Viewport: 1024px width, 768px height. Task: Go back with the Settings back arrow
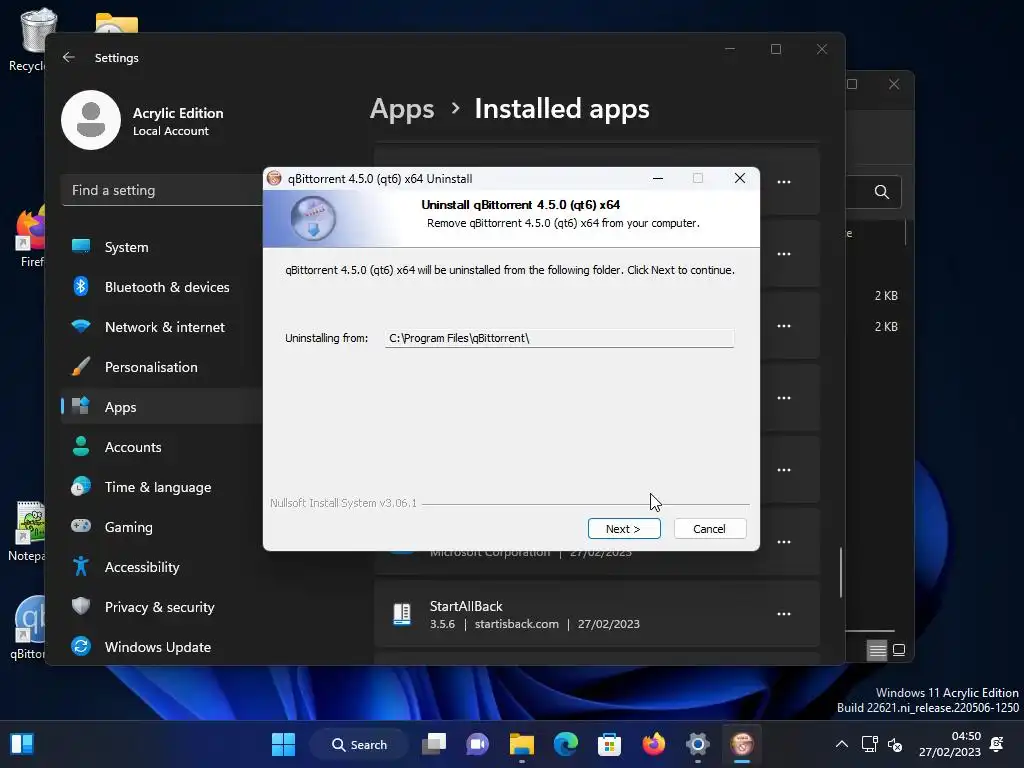(69, 57)
